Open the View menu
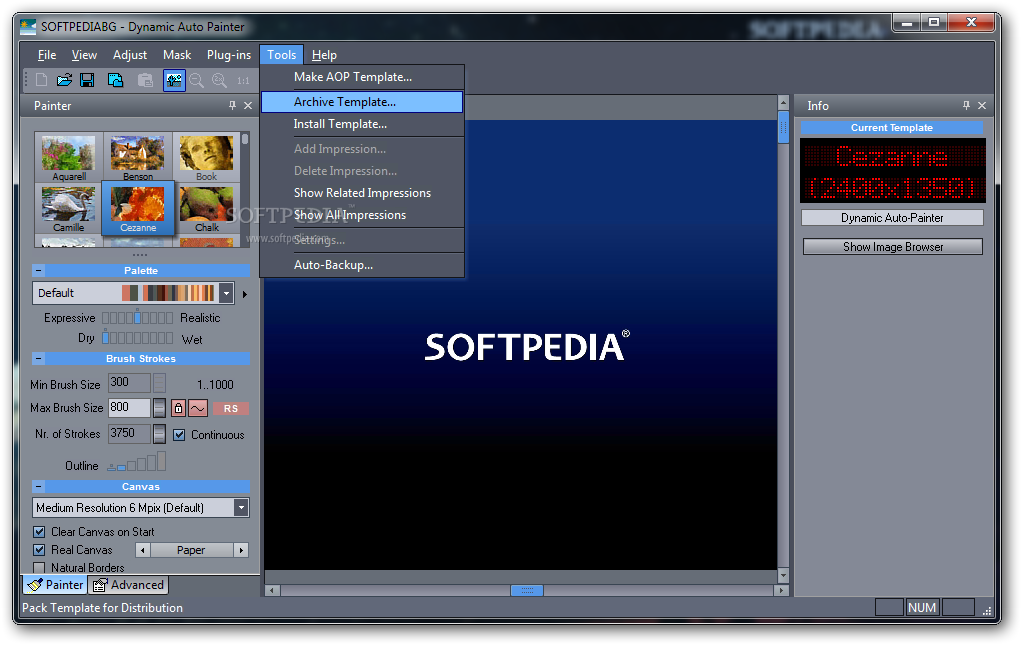 [84, 55]
